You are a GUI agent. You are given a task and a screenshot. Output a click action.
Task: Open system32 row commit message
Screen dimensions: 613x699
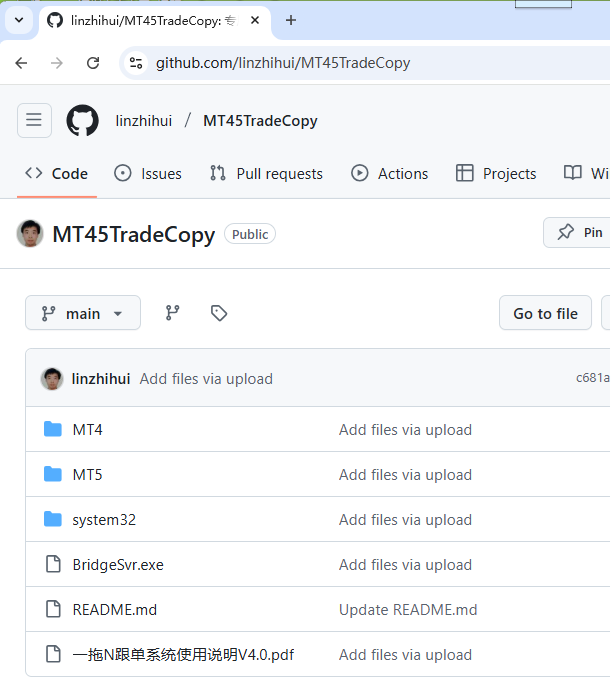coord(405,520)
